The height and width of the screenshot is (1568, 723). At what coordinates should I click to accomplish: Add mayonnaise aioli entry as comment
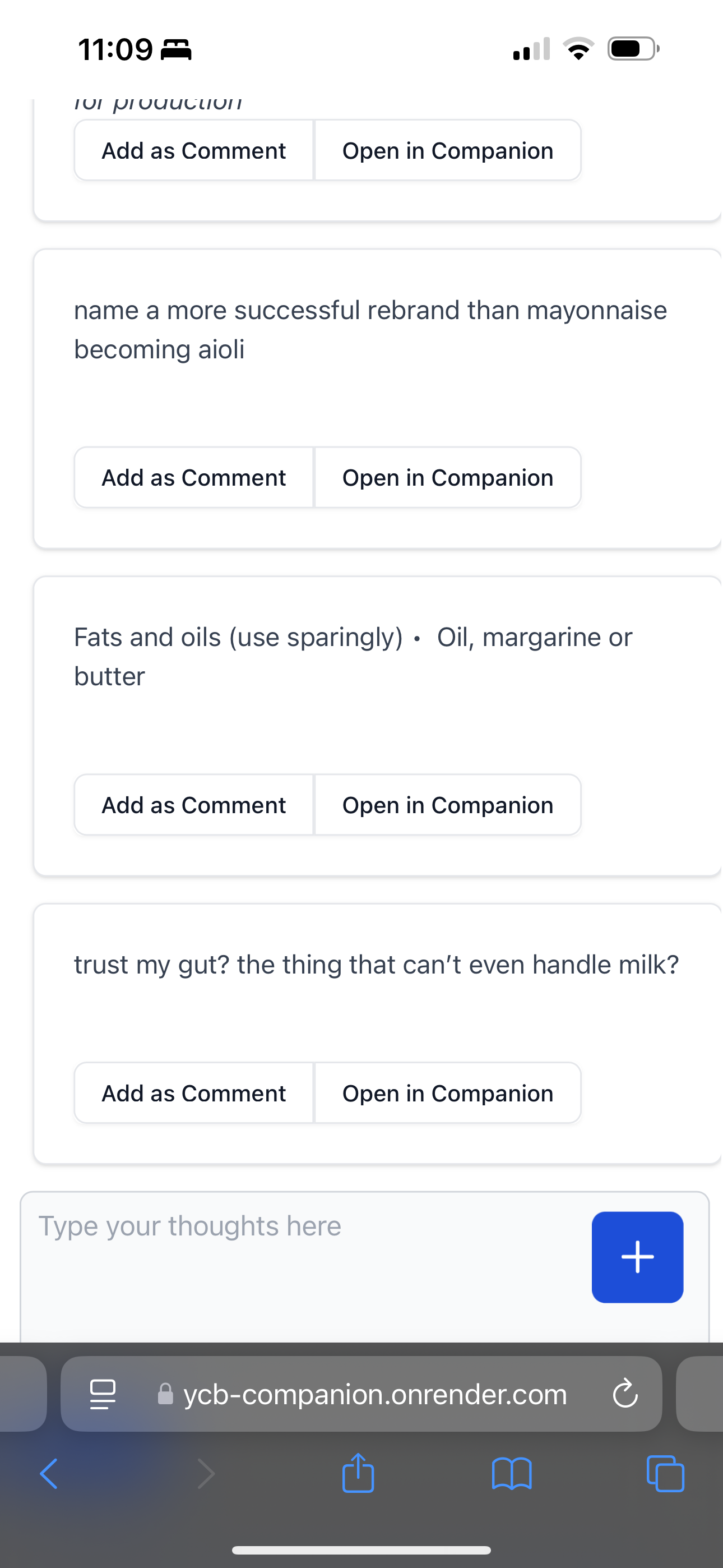(x=193, y=477)
